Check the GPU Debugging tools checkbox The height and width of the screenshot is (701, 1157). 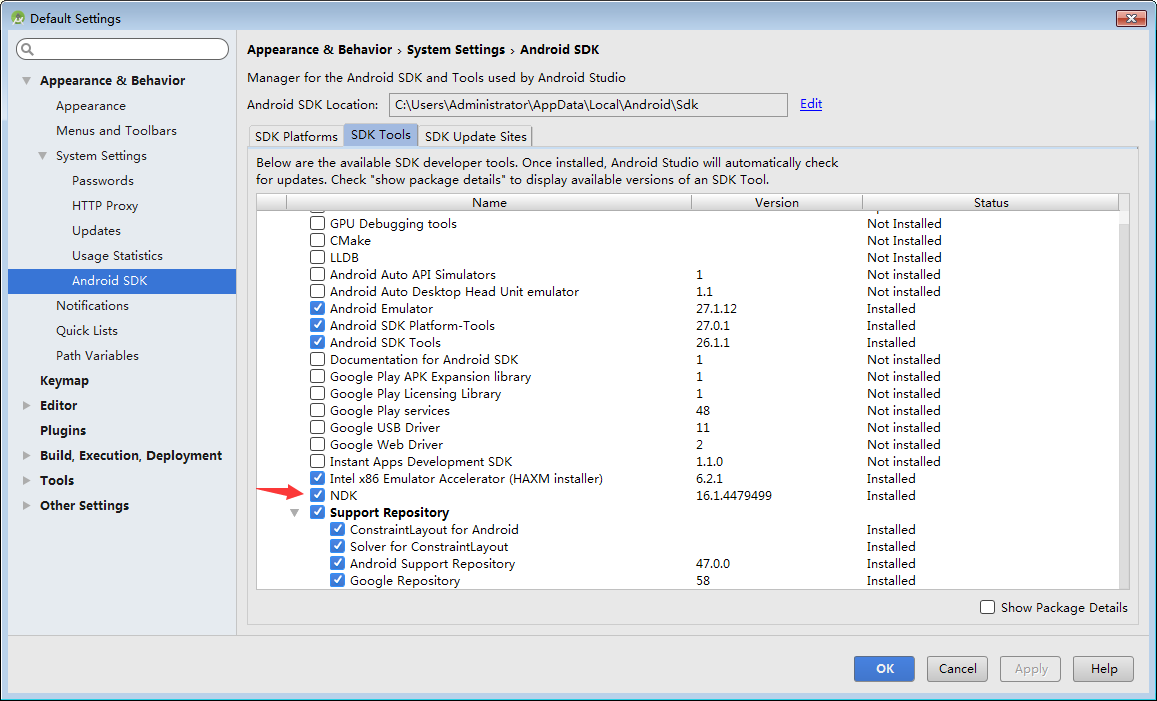(x=317, y=223)
